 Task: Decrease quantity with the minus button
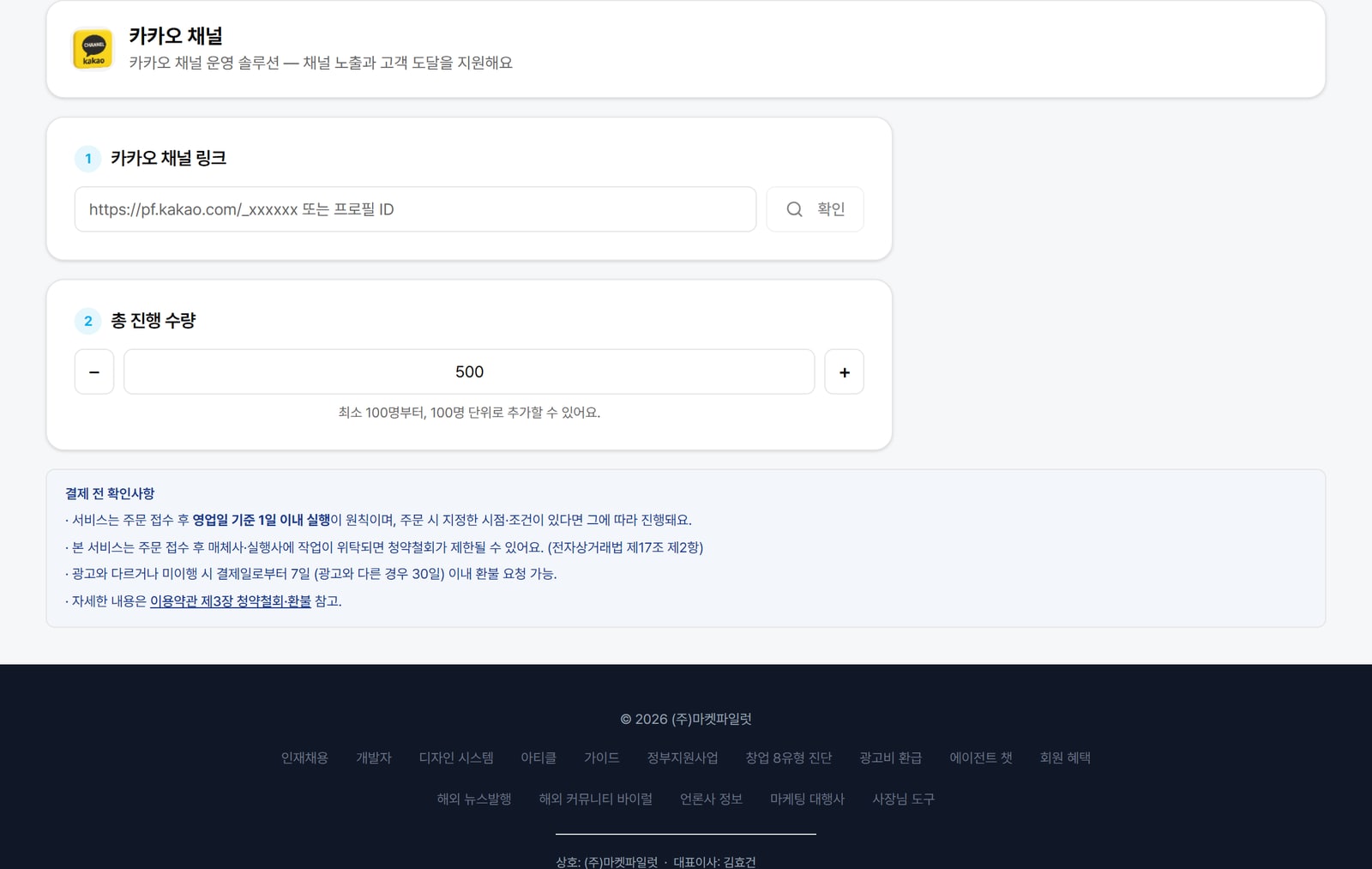tap(94, 371)
